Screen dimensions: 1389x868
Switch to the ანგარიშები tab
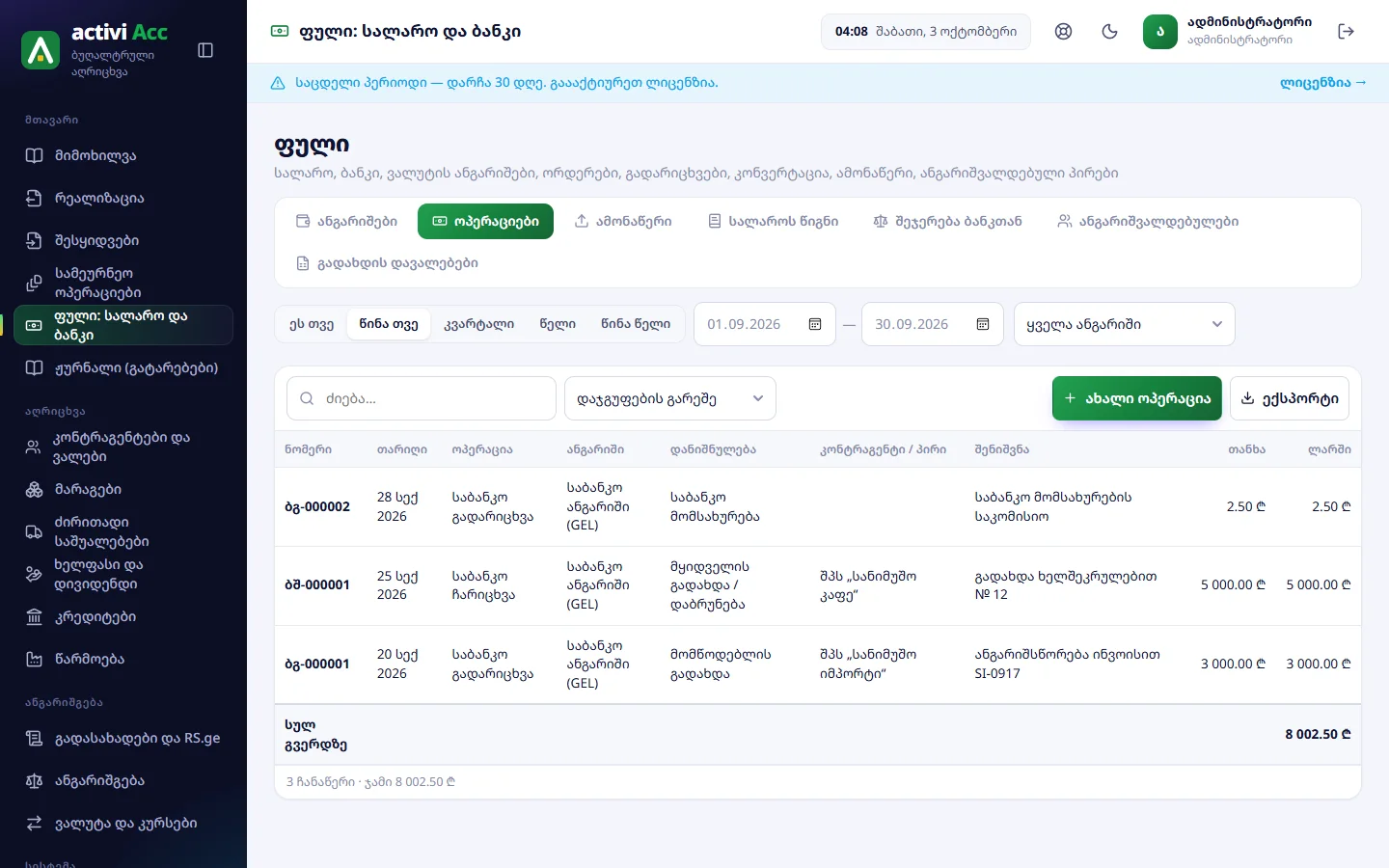tap(346, 221)
